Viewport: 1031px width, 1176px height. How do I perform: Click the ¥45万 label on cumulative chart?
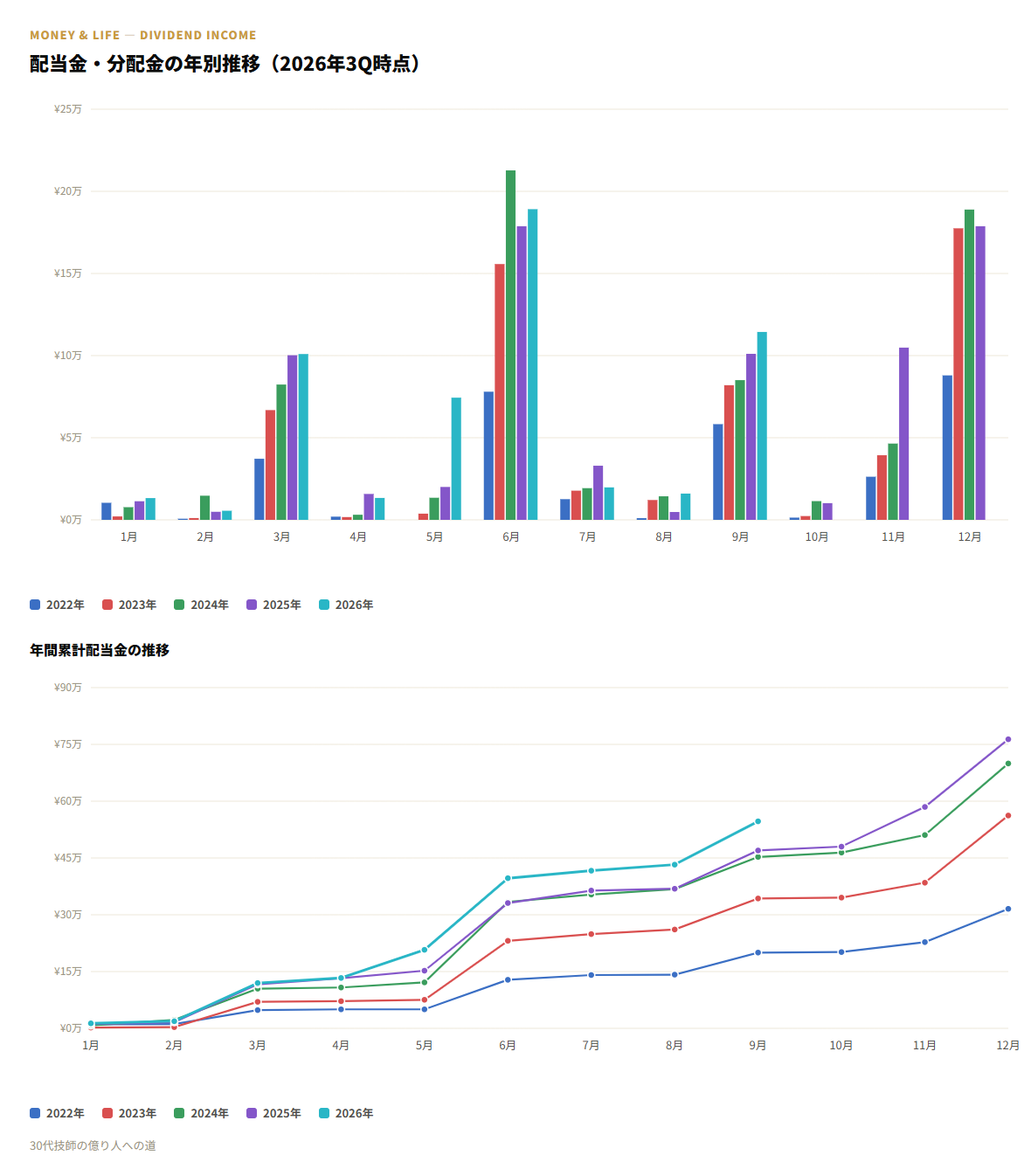point(68,858)
